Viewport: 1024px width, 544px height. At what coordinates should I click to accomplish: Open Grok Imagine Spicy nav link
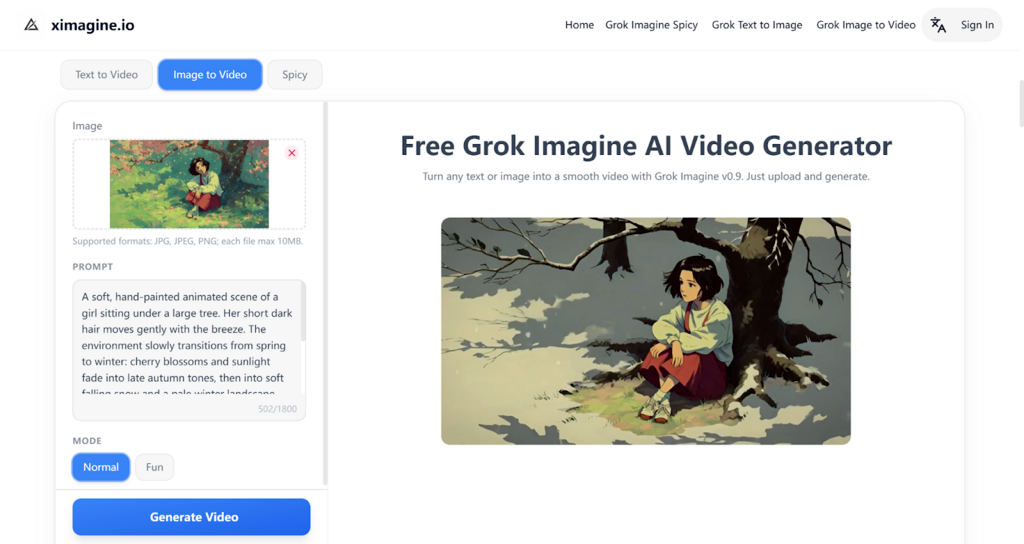click(651, 25)
